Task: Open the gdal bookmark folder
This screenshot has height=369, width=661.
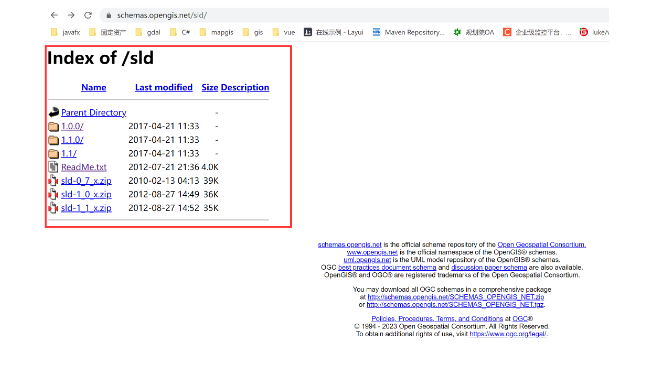Action: (148, 32)
